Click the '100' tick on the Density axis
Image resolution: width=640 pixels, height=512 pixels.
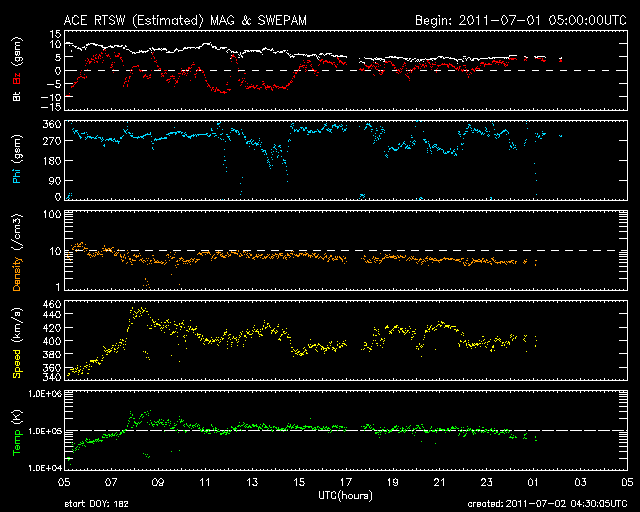52,215
